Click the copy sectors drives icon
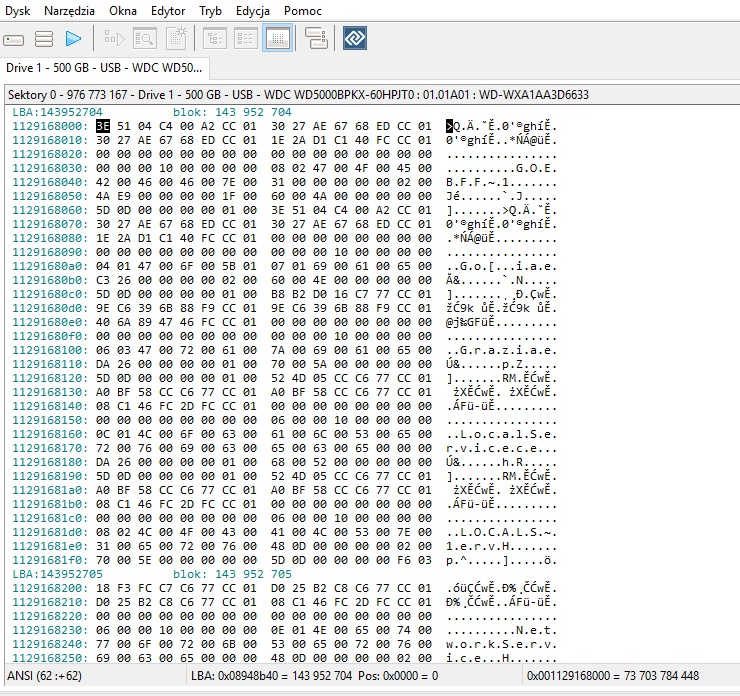The image size is (740, 696). click(316, 38)
